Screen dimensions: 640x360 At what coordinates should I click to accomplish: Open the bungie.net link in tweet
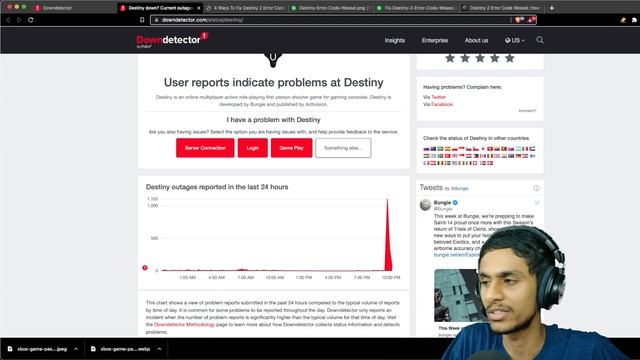456,255
